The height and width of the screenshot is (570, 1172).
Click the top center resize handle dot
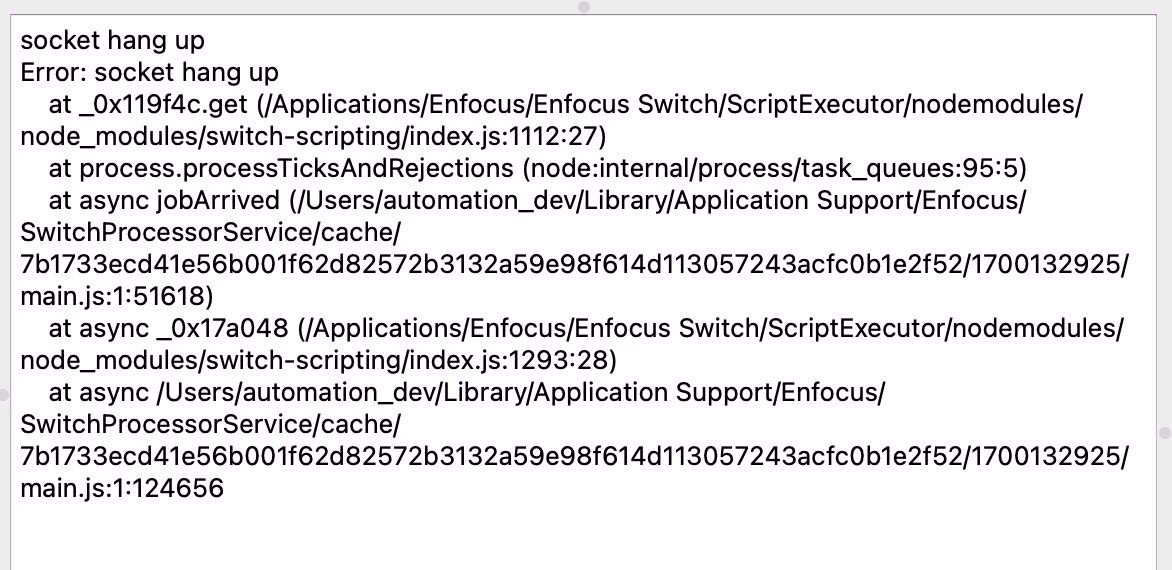coord(584,6)
